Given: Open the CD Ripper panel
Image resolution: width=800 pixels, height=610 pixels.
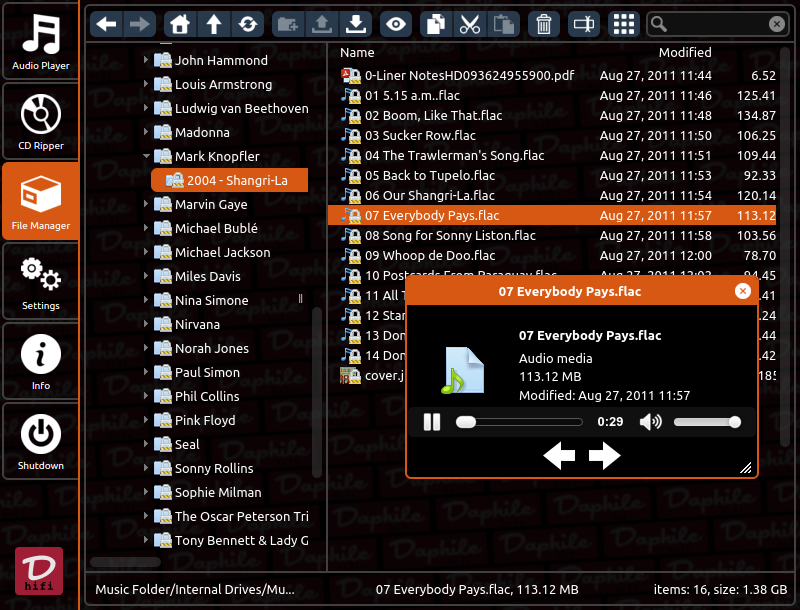Looking at the screenshot, I should pyautogui.click(x=40, y=121).
